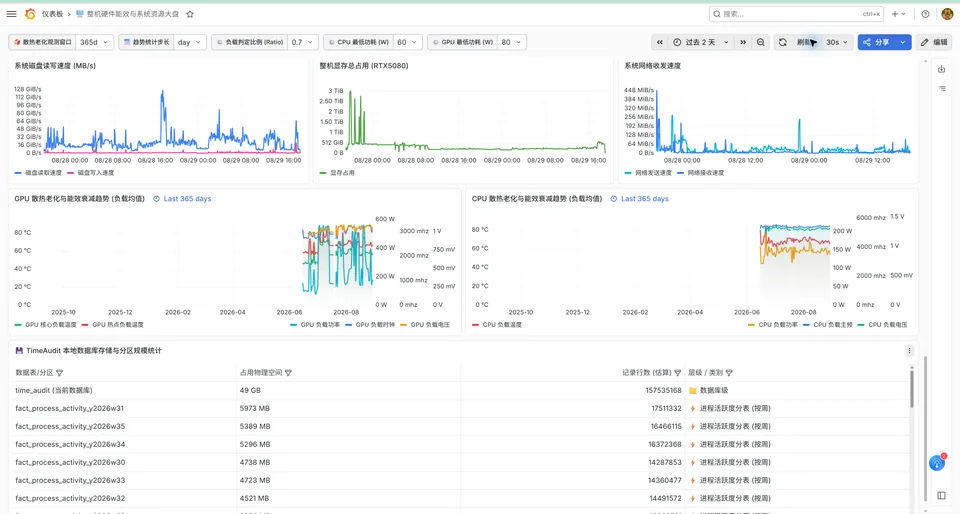Zoom out the time range

(x=760, y=42)
